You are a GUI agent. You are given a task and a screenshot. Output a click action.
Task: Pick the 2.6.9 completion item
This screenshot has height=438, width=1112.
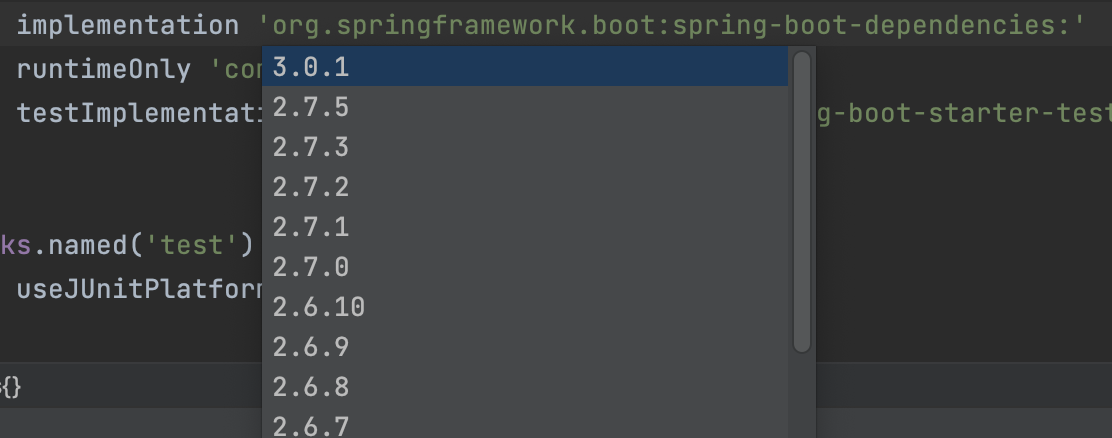click(311, 347)
